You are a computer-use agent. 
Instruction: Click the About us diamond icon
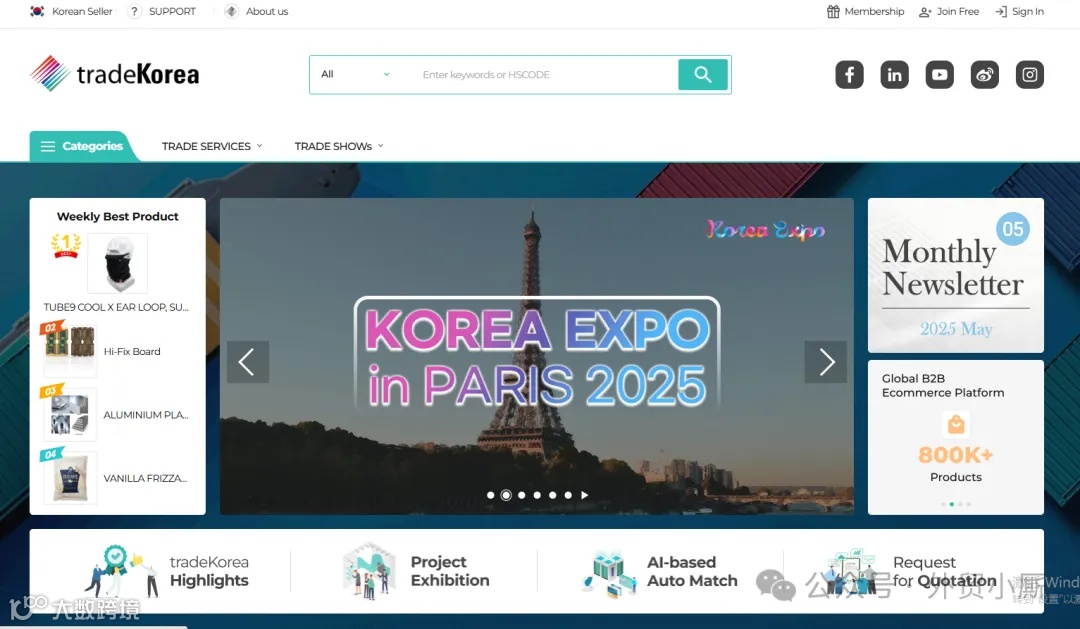point(231,11)
